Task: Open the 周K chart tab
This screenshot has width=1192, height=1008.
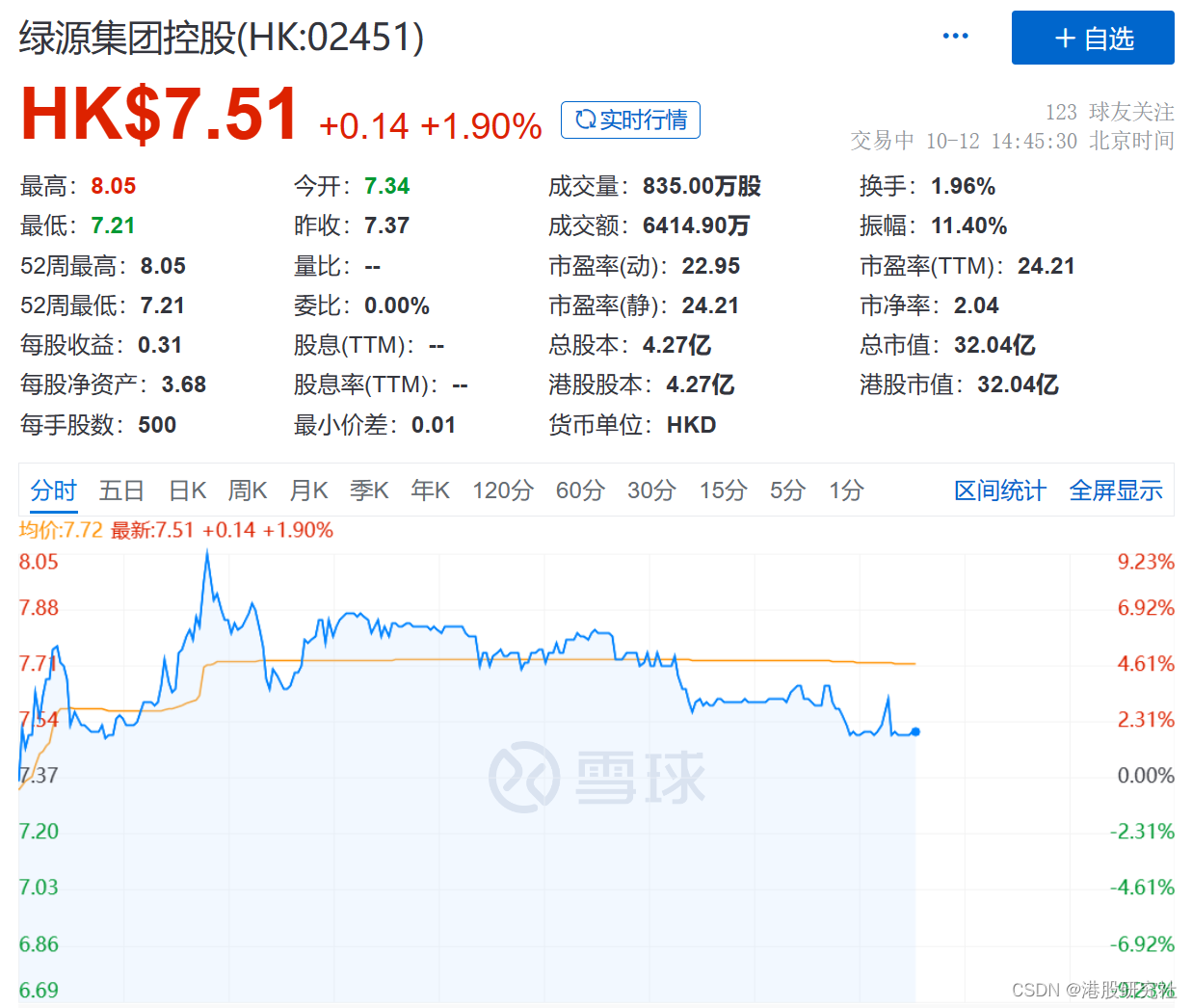Action: (248, 491)
